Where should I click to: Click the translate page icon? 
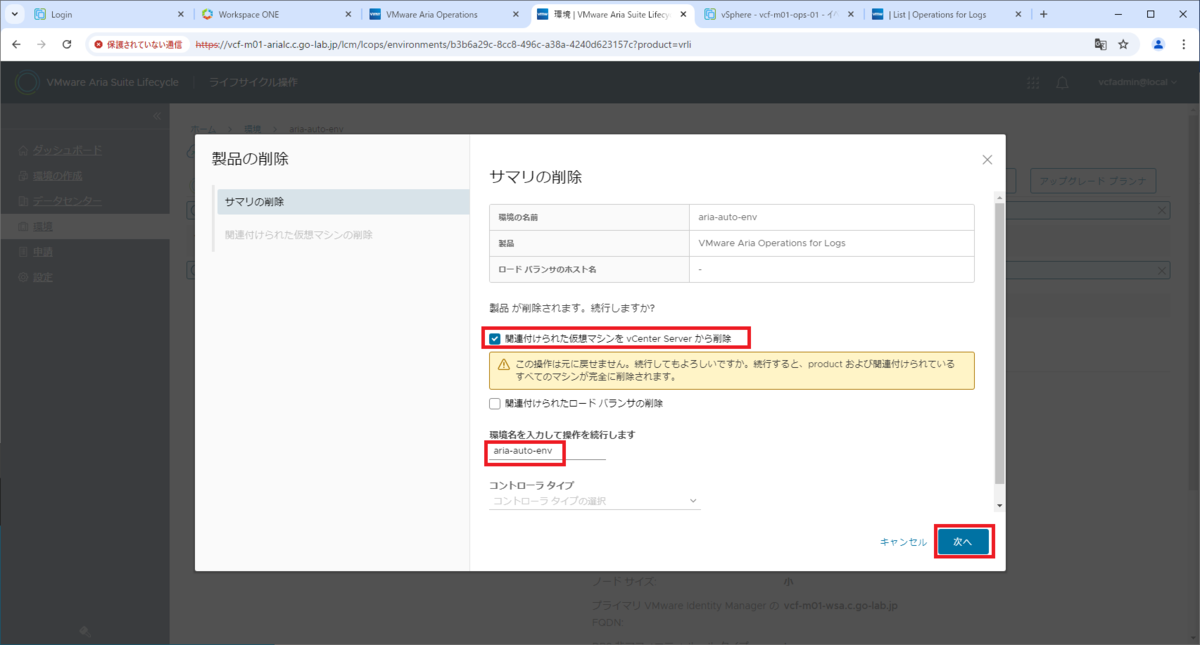(1100, 44)
